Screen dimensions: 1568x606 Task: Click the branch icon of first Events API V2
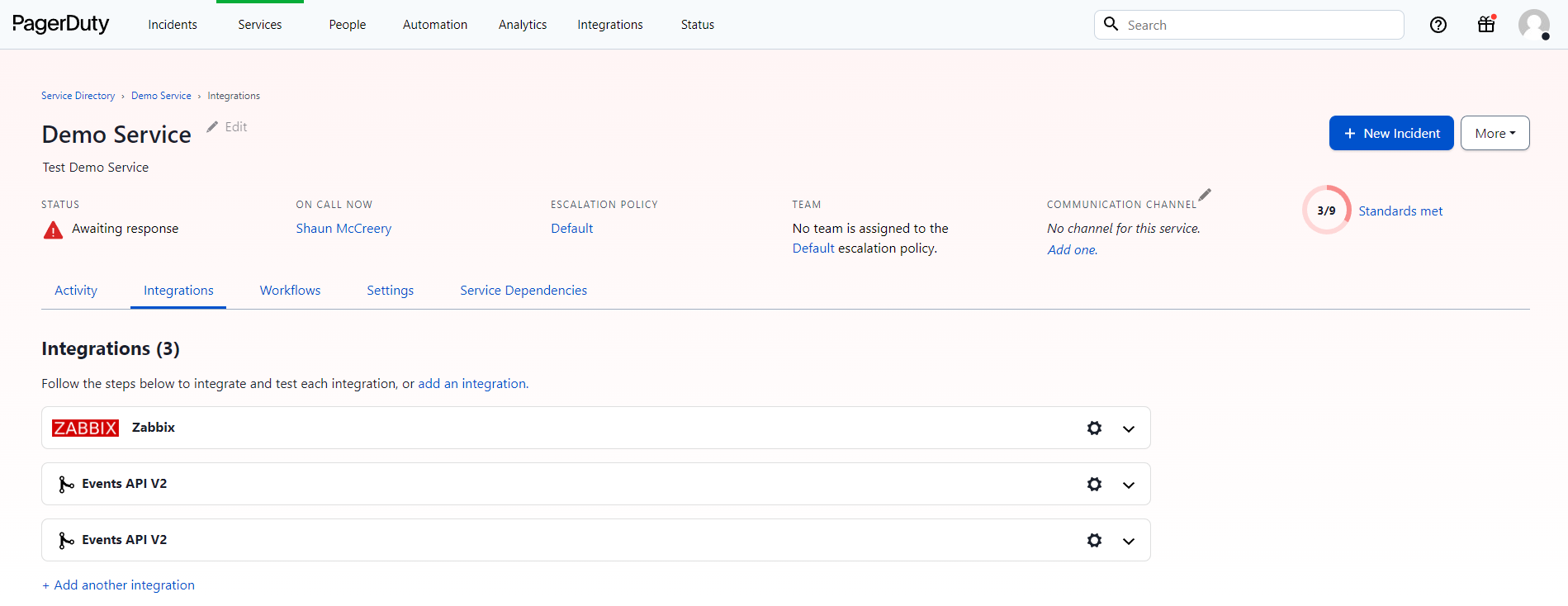point(66,485)
